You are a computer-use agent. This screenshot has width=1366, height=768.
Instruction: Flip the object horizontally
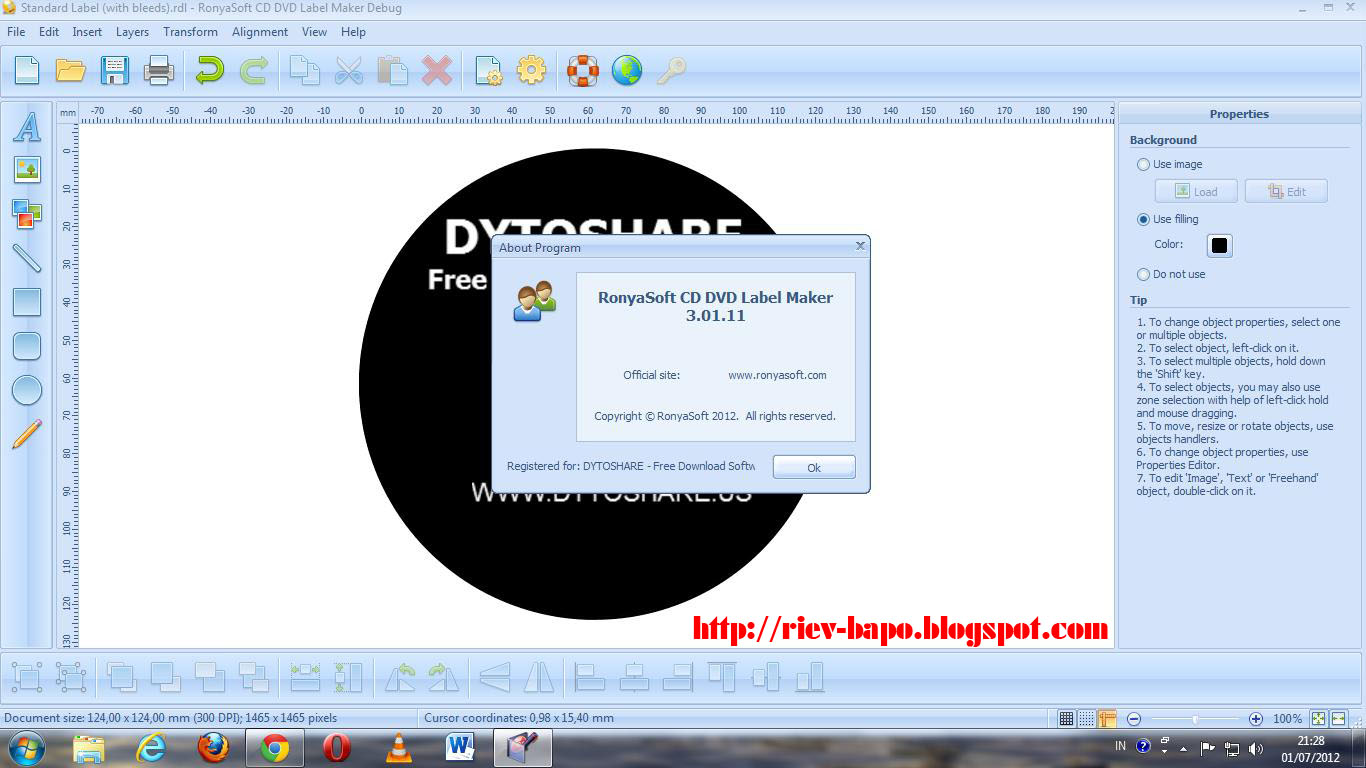click(539, 677)
